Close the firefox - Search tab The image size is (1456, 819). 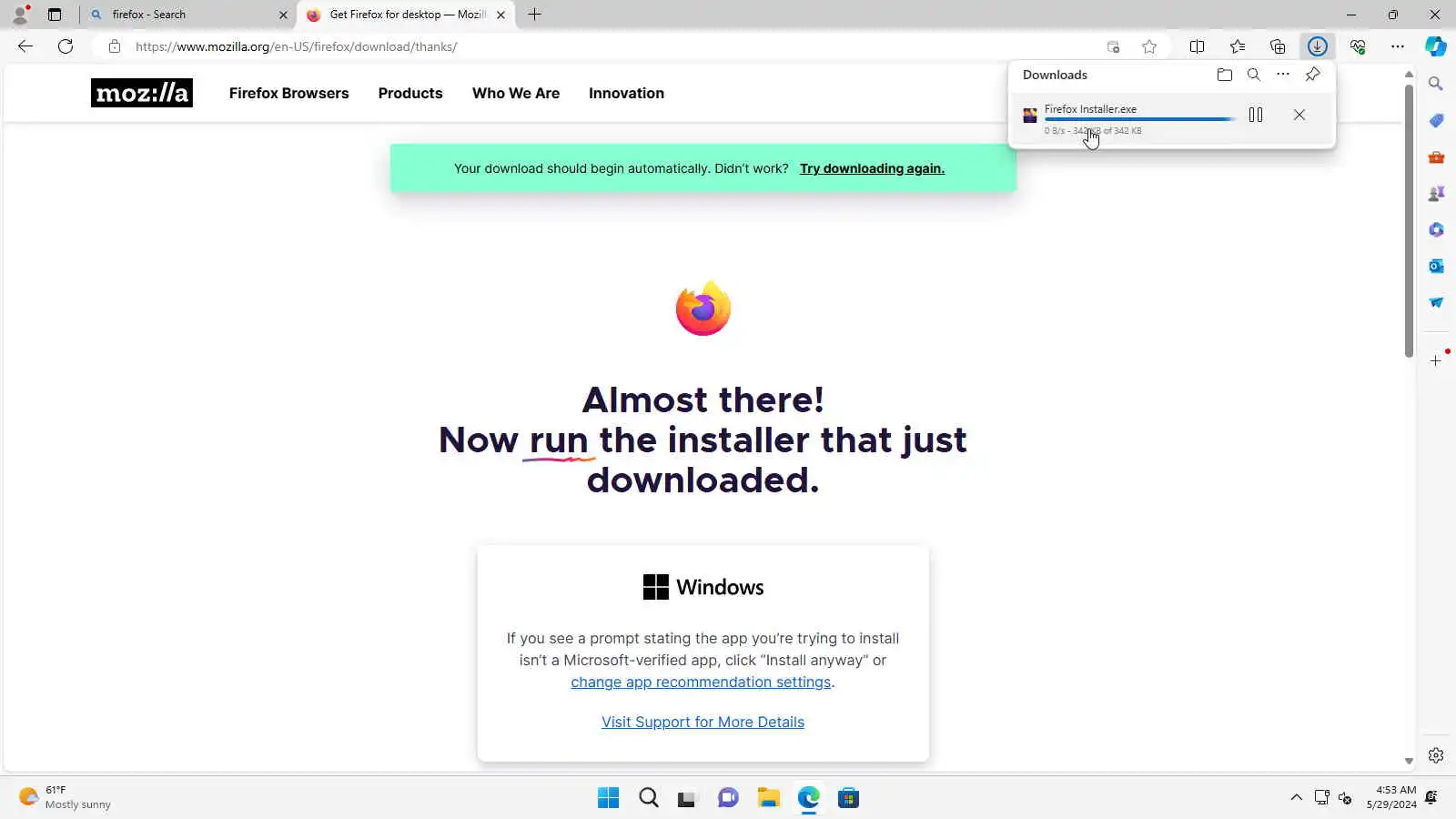pos(283,15)
